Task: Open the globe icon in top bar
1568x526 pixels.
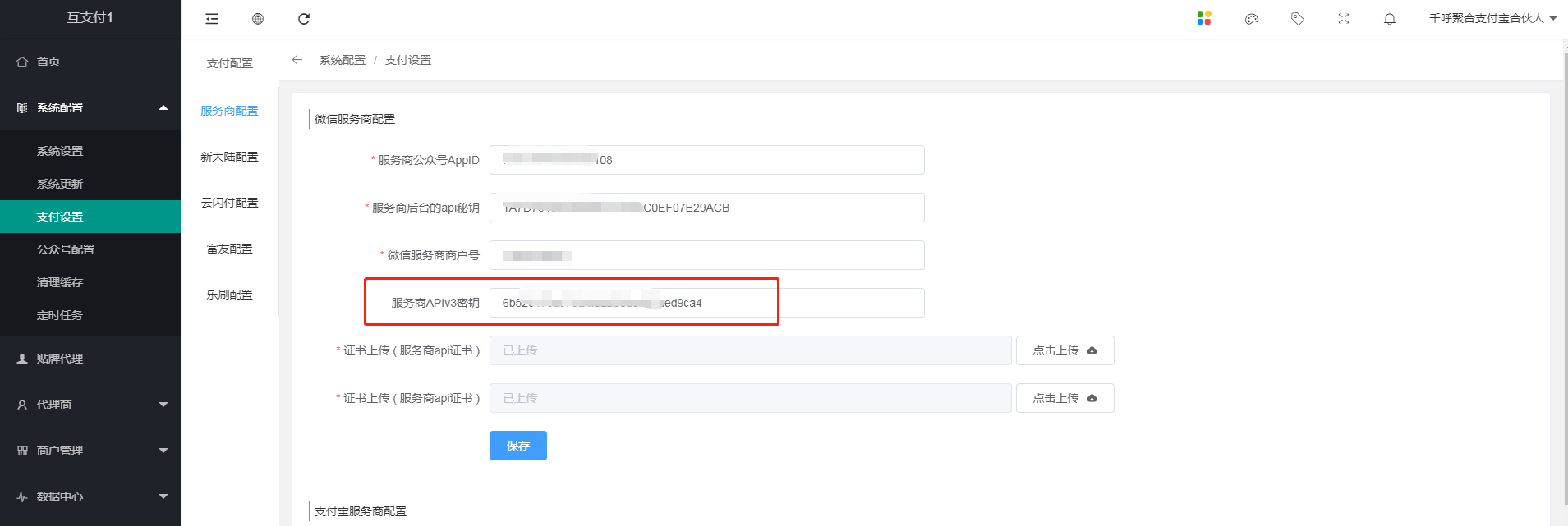Action: [x=258, y=19]
